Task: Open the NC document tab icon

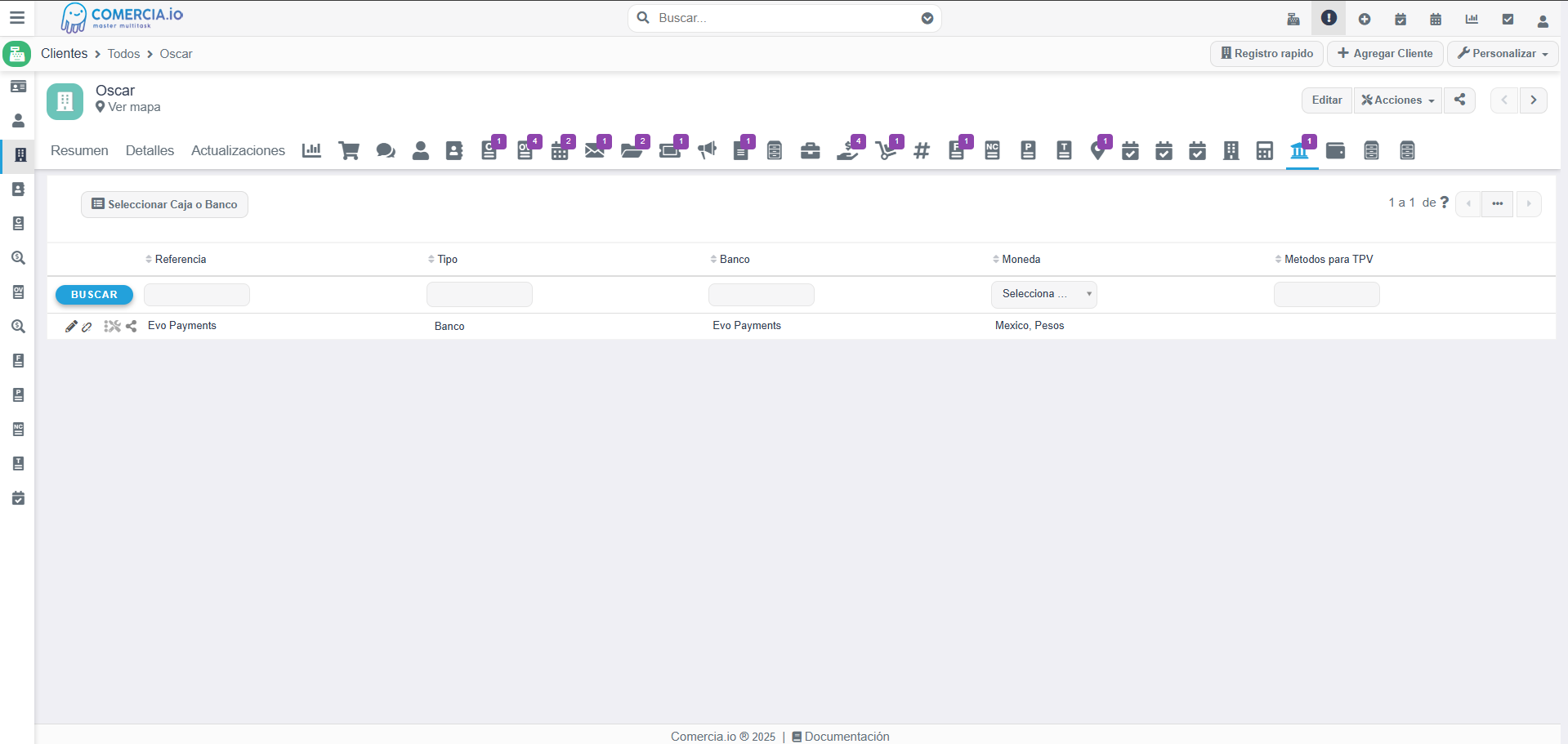Action: (x=993, y=150)
